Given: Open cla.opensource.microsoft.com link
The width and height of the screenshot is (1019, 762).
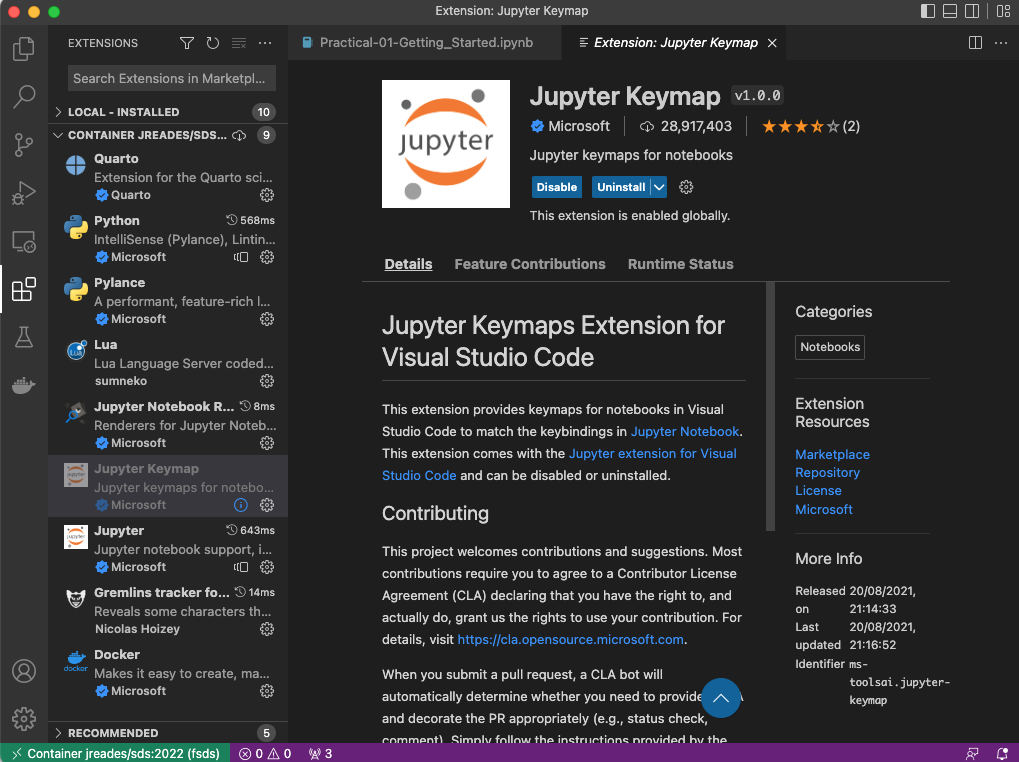Looking at the screenshot, I should [x=571, y=639].
